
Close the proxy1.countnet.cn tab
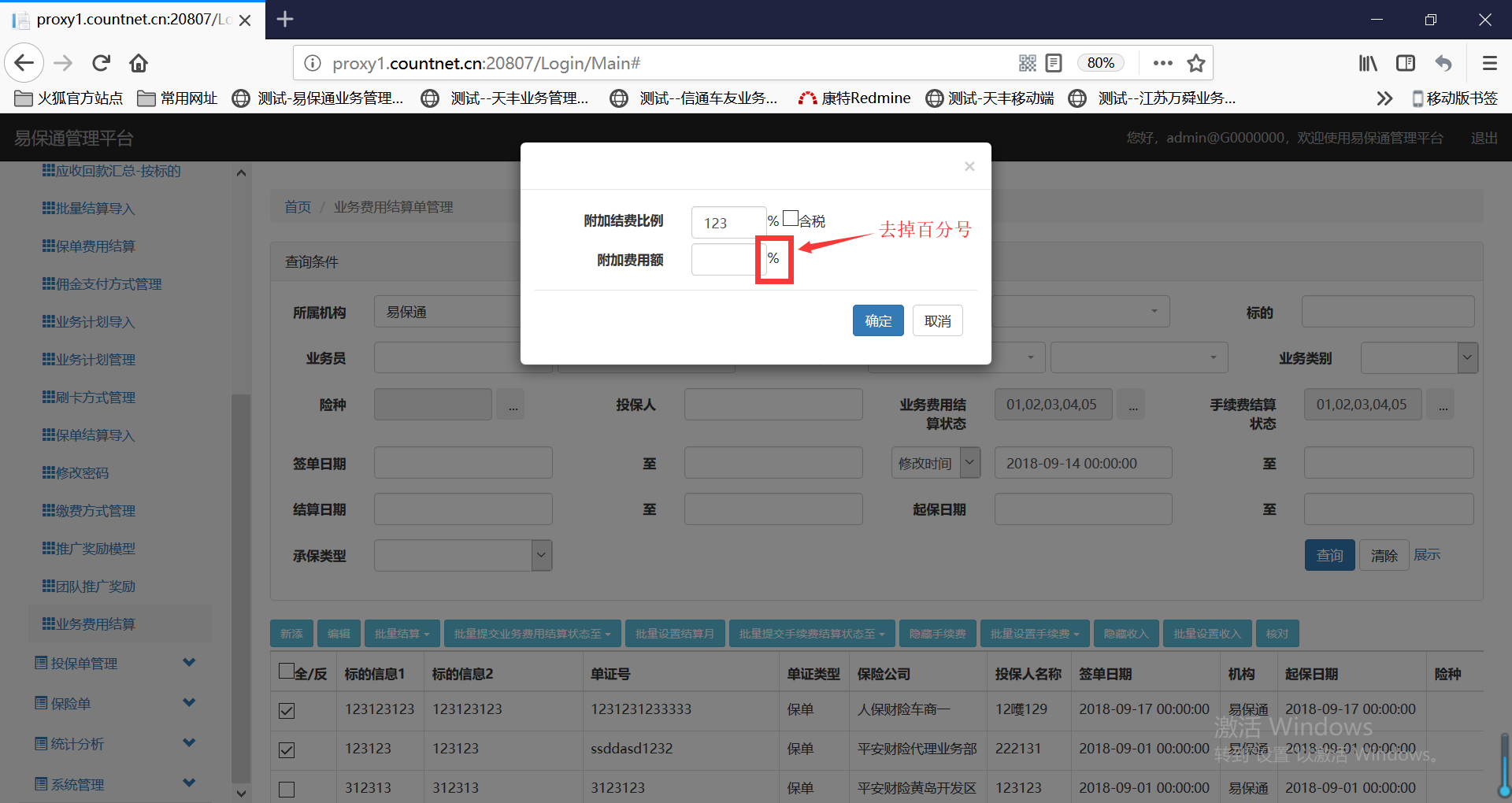(x=245, y=20)
